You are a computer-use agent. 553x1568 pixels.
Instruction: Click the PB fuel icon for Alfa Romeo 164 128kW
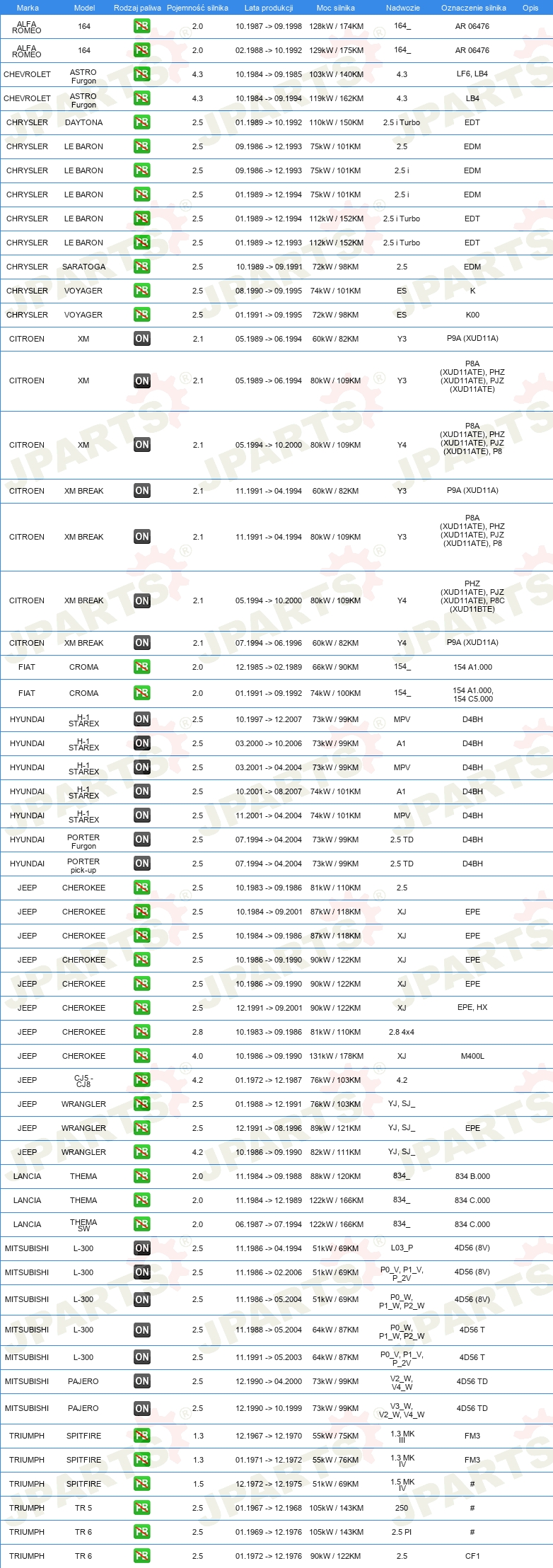click(141, 26)
